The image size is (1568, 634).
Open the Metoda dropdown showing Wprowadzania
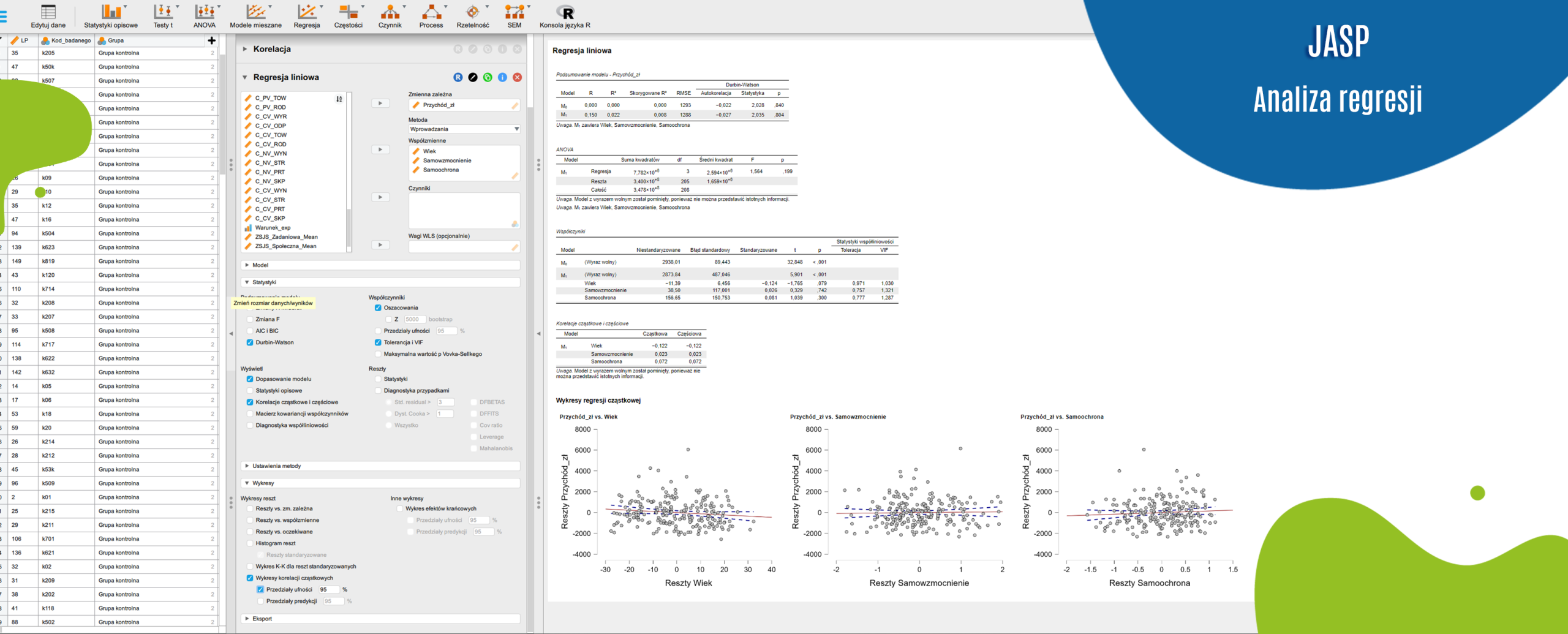click(464, 129)
